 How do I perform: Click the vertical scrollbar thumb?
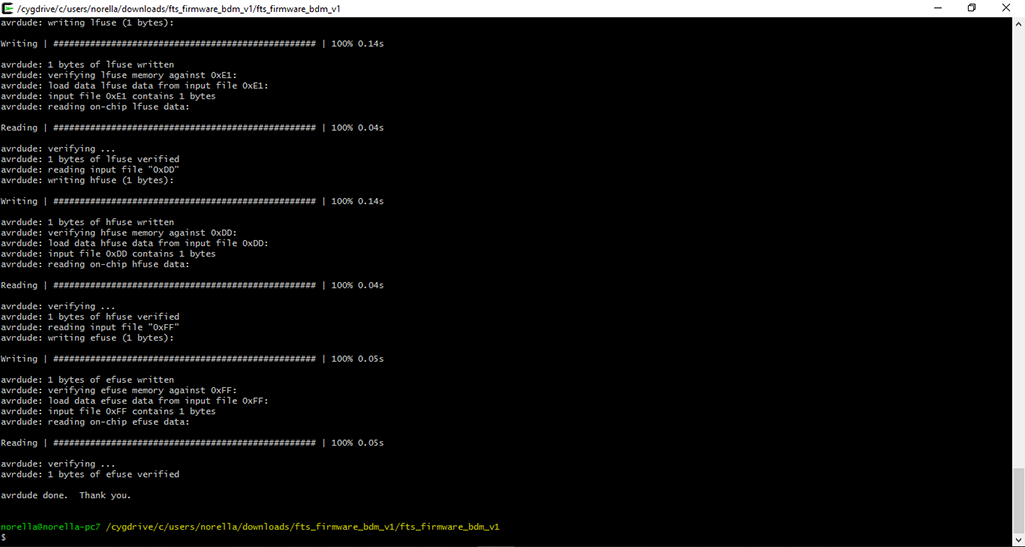click(x=1018, y=501)
